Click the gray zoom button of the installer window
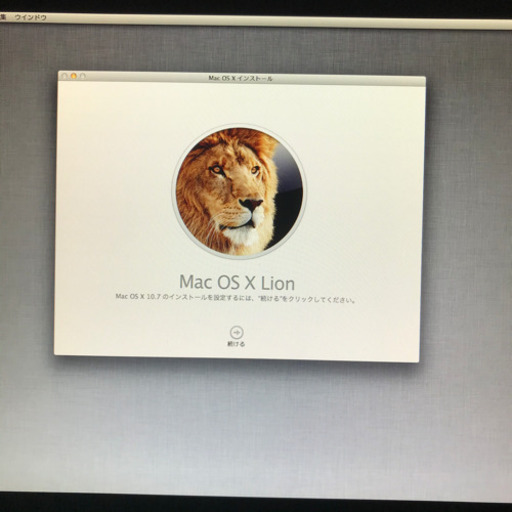512x512 pixels. (x=83, y=76)
